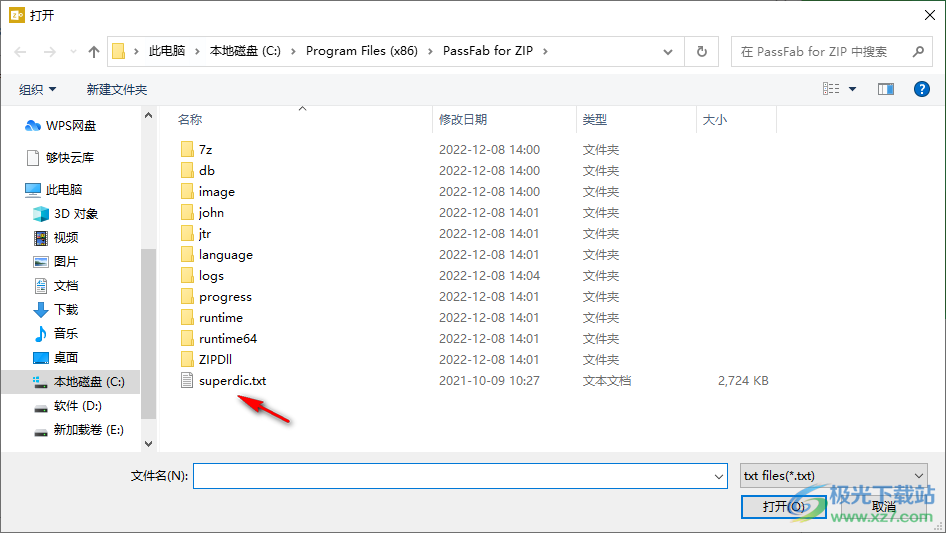
Task: Expand the address bar history dropdown
Action: click(668, 52)
